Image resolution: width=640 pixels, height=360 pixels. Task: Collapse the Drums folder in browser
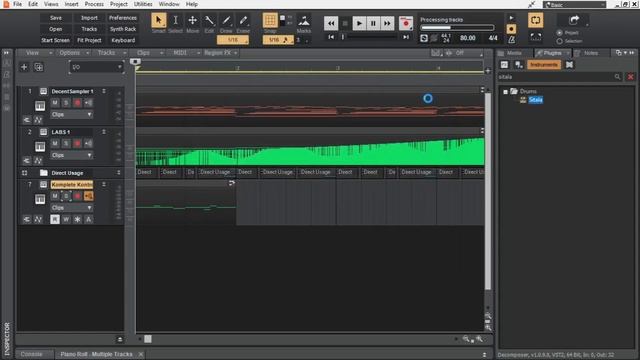click(x=505, y=92)
